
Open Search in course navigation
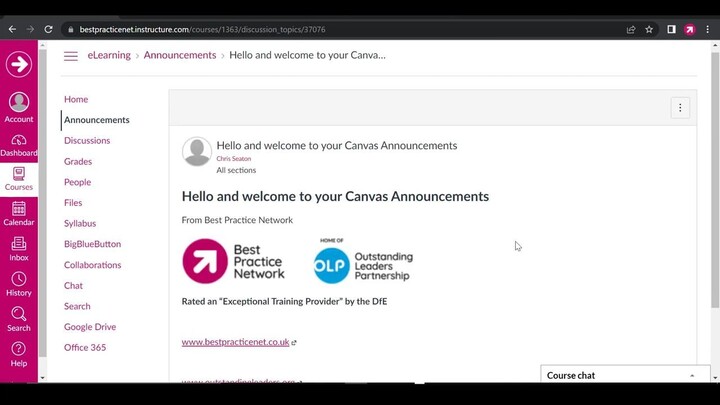tap(77, 306)
